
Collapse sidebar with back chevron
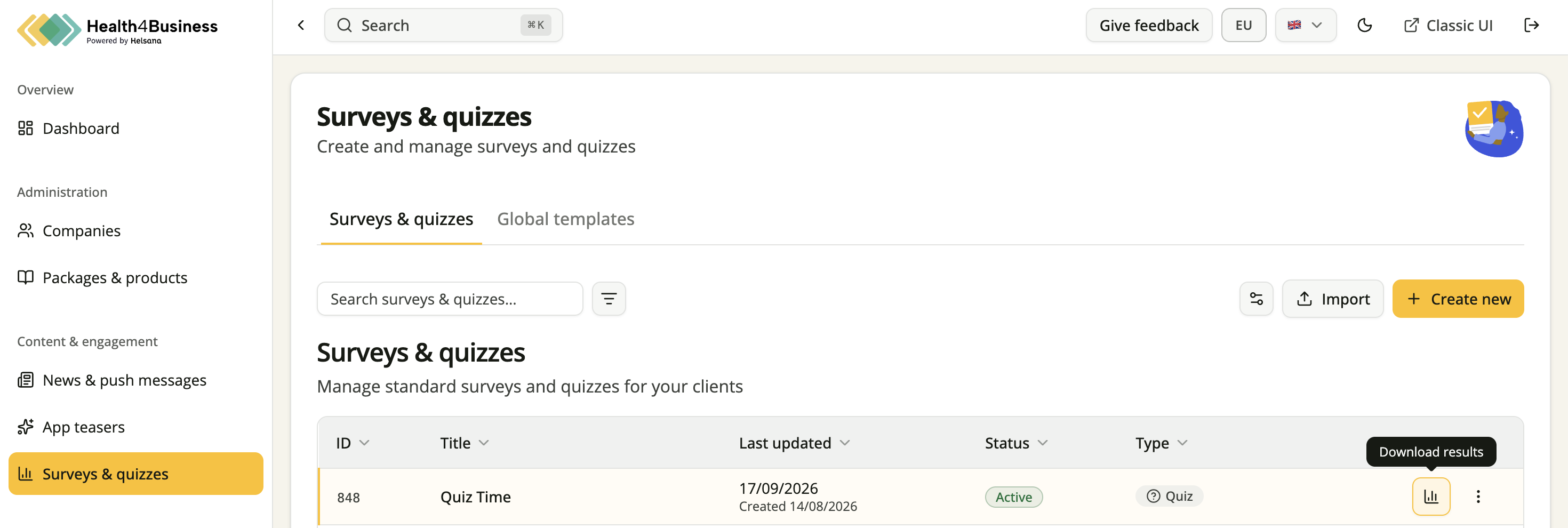(301, 25)
